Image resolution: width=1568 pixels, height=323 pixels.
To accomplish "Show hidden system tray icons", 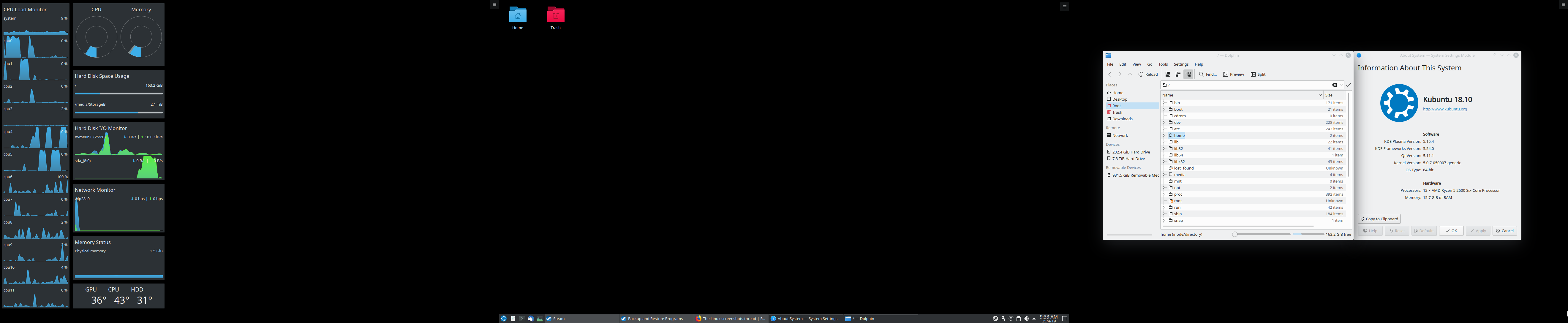I will pos(1034,319).
